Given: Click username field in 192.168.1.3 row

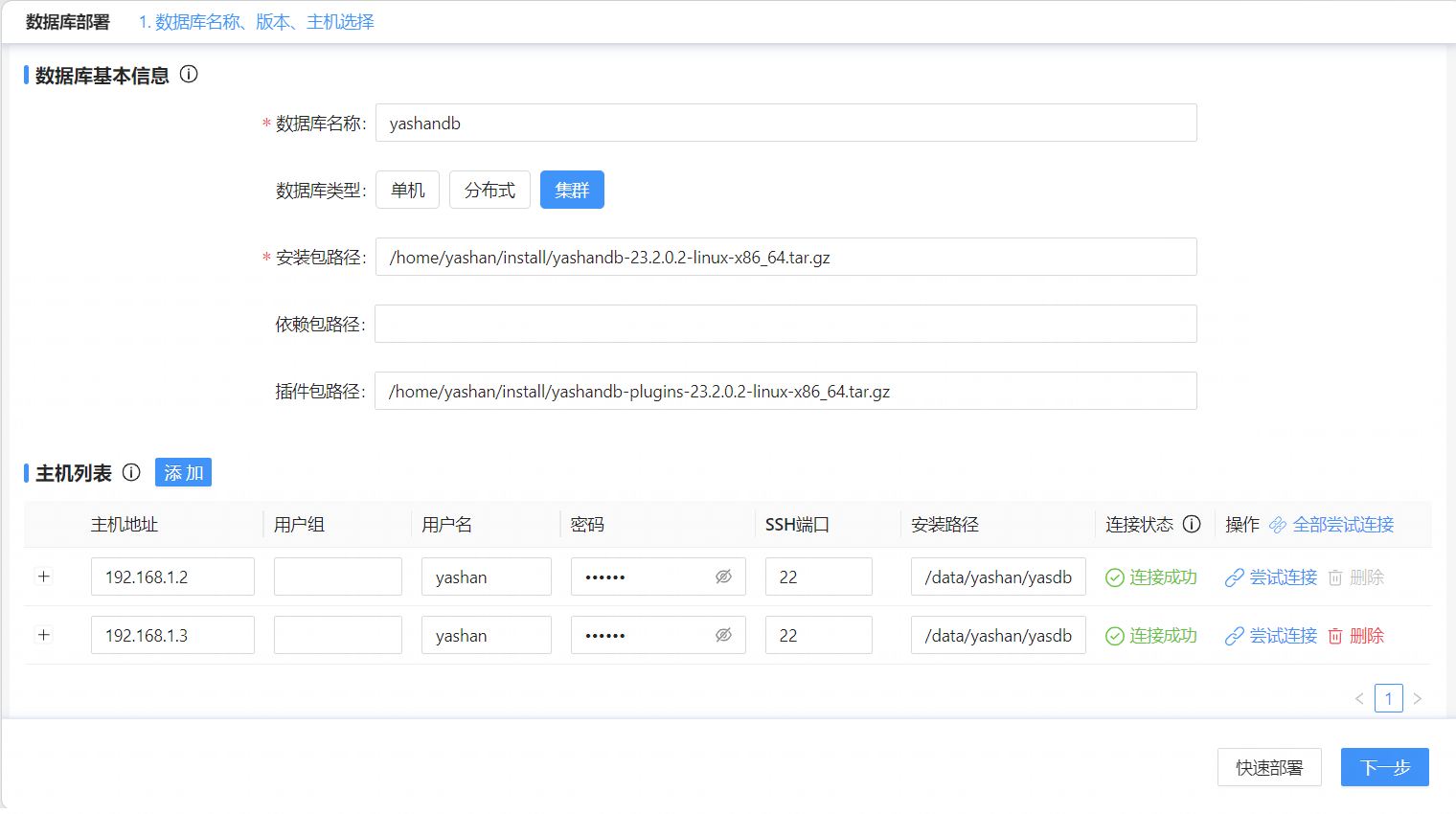Looking at the screenshot, I should (x=487, y=635).
